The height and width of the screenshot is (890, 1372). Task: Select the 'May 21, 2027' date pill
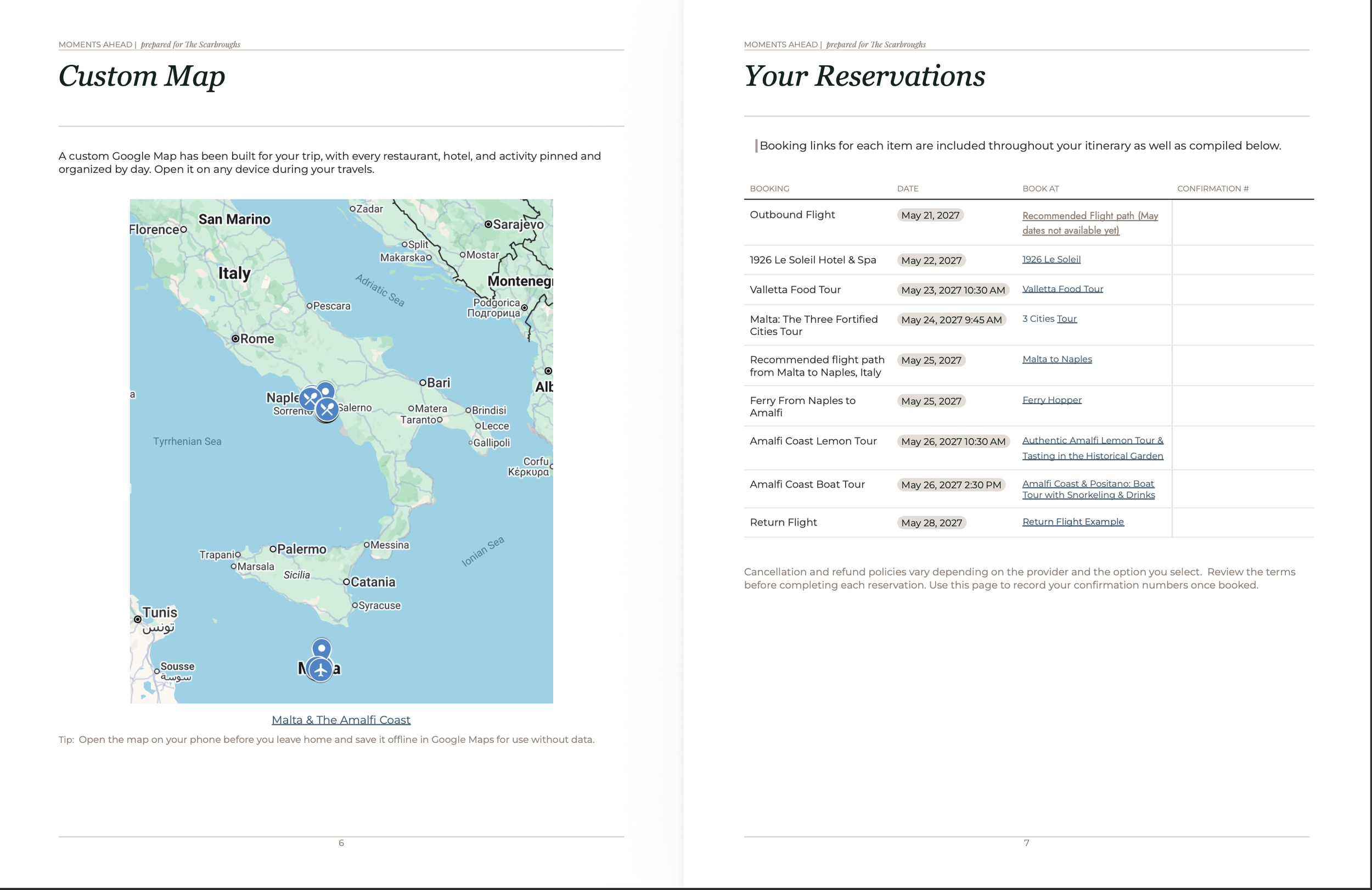pos(930,215)
